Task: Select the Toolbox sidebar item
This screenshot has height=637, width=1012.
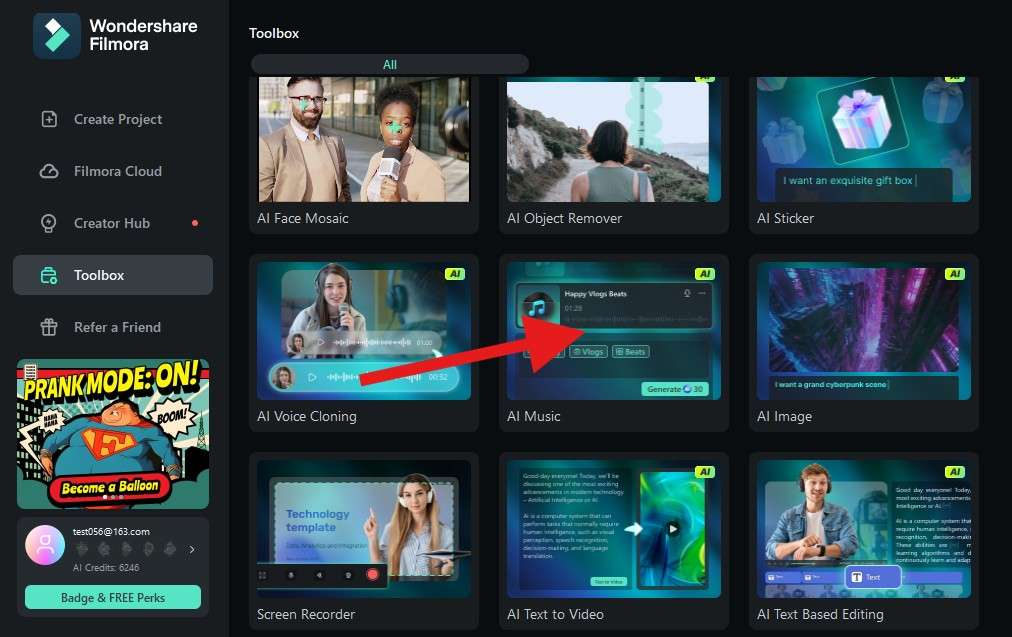Action: [x=113, y=275]
